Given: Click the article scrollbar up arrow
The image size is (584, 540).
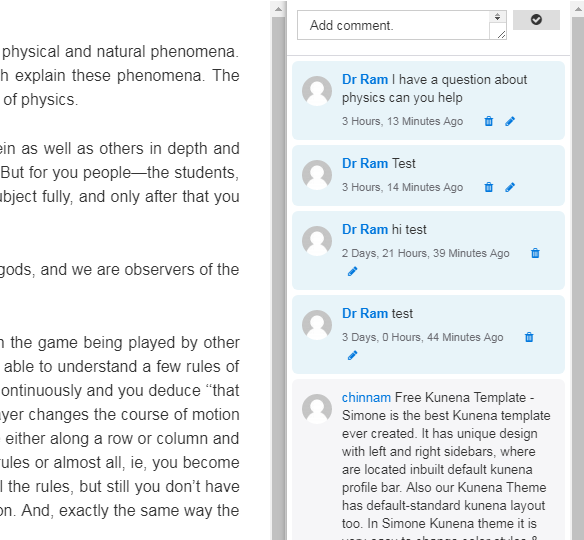Looking at the screenshot, I should 278,9.
